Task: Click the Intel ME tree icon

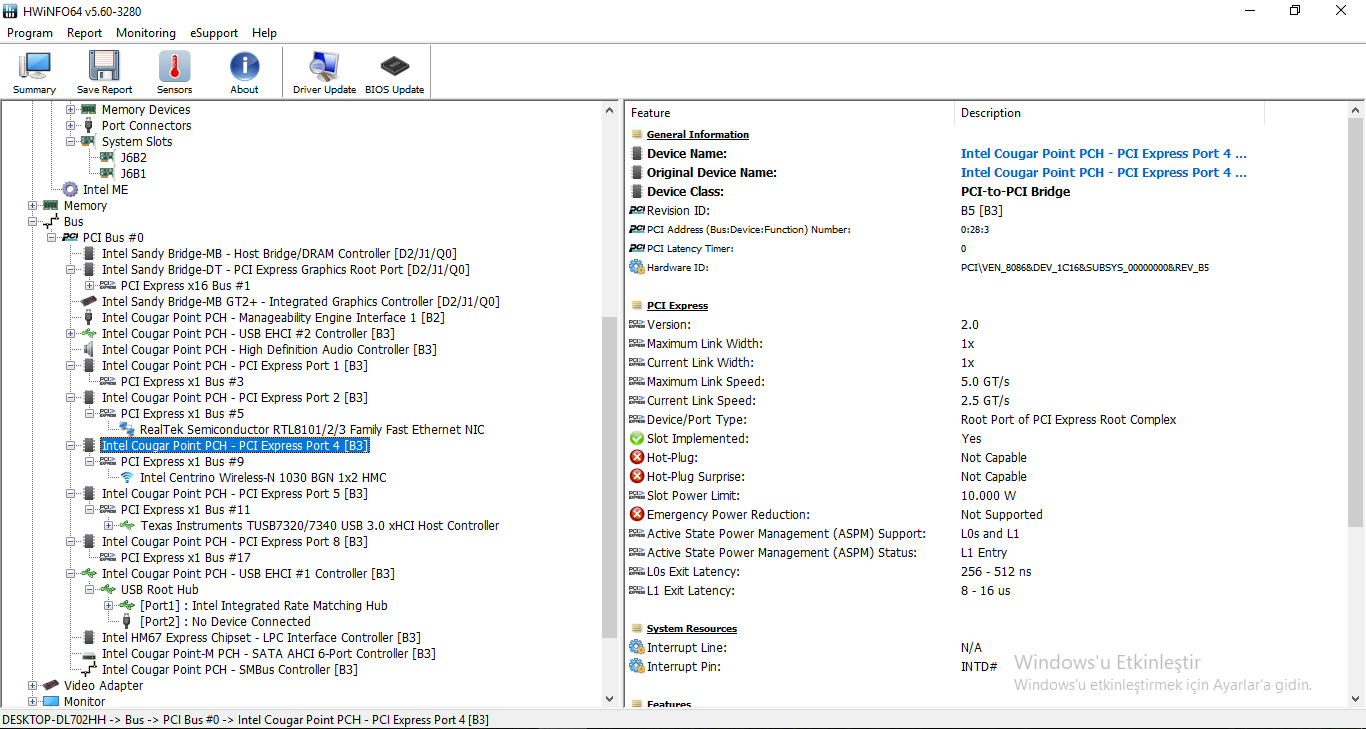Action: click(70, 189)
